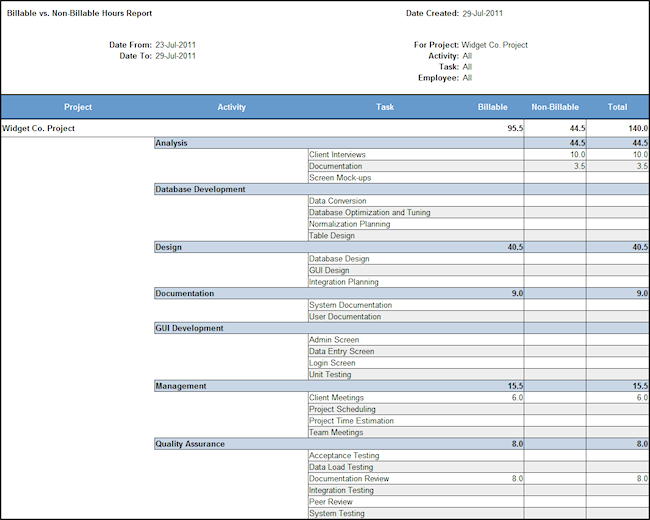Select the GUI Design task

pyautogui.click(x=329, y=270)
